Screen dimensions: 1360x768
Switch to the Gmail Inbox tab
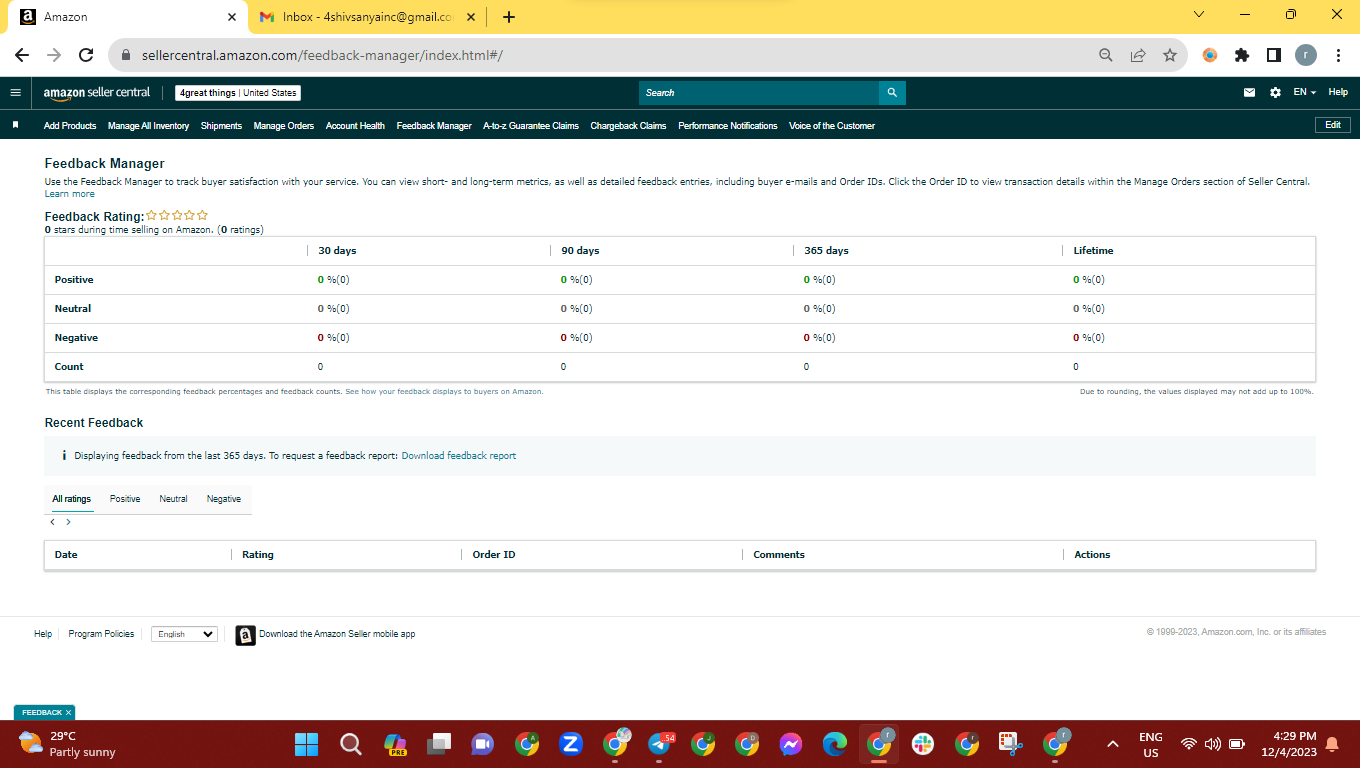(366, 17)
